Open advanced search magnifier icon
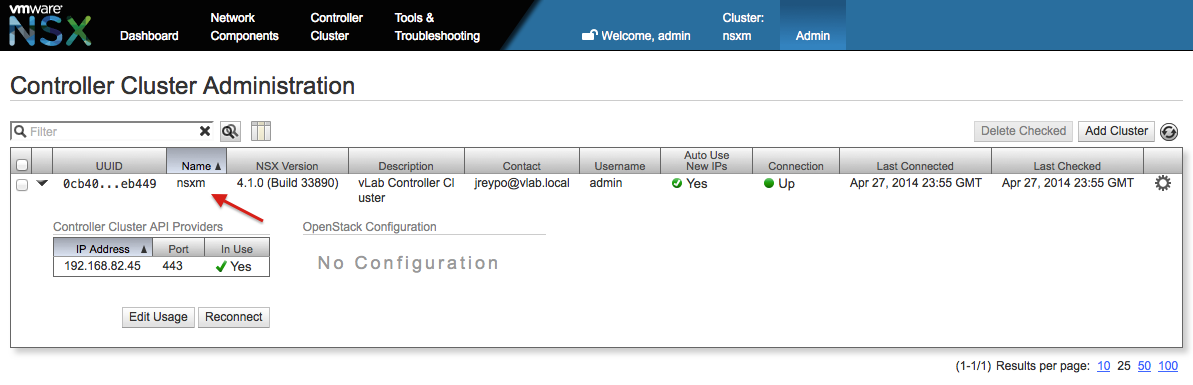The width and height of the screenshot is (1193, 385). 230,132
